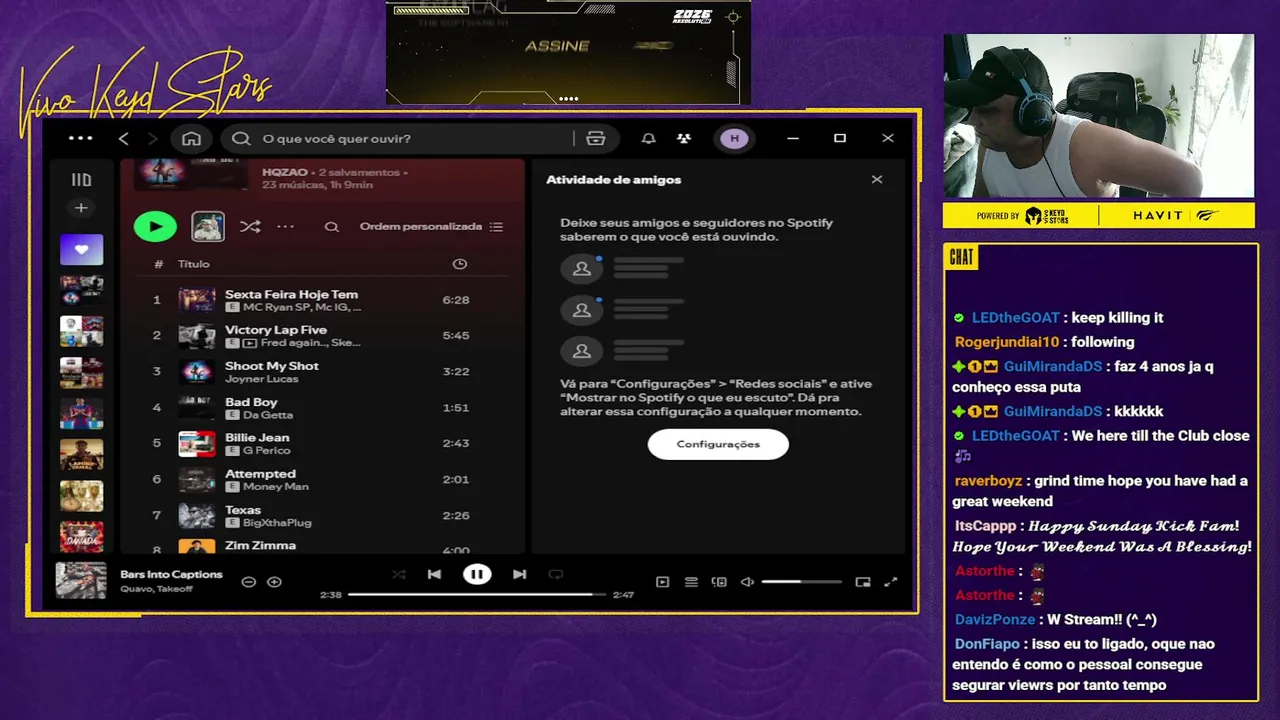
Task: Open playlist cover thumbnail beside play button
Action: click(208, 227)
